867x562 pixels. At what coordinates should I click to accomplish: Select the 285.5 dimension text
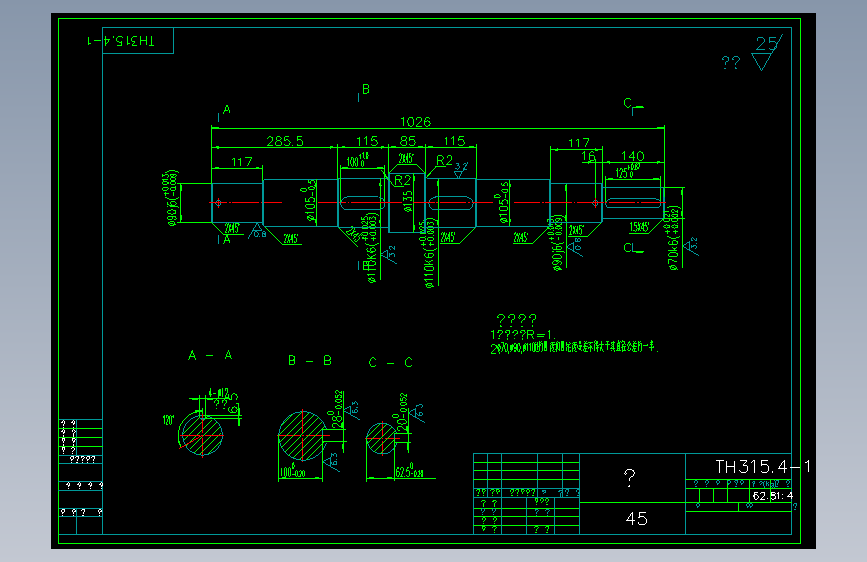pos(285,141)
